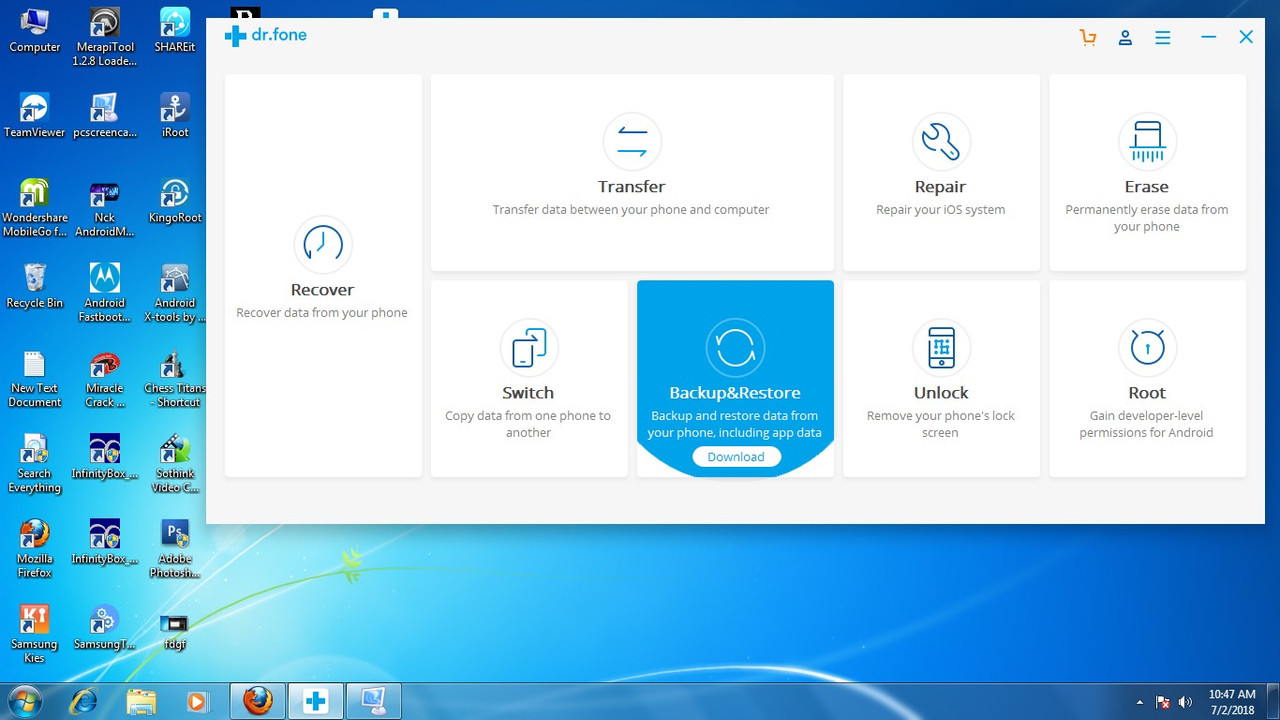
Task: Open Windows Media Player from taskbar
Action: (197, 701)
